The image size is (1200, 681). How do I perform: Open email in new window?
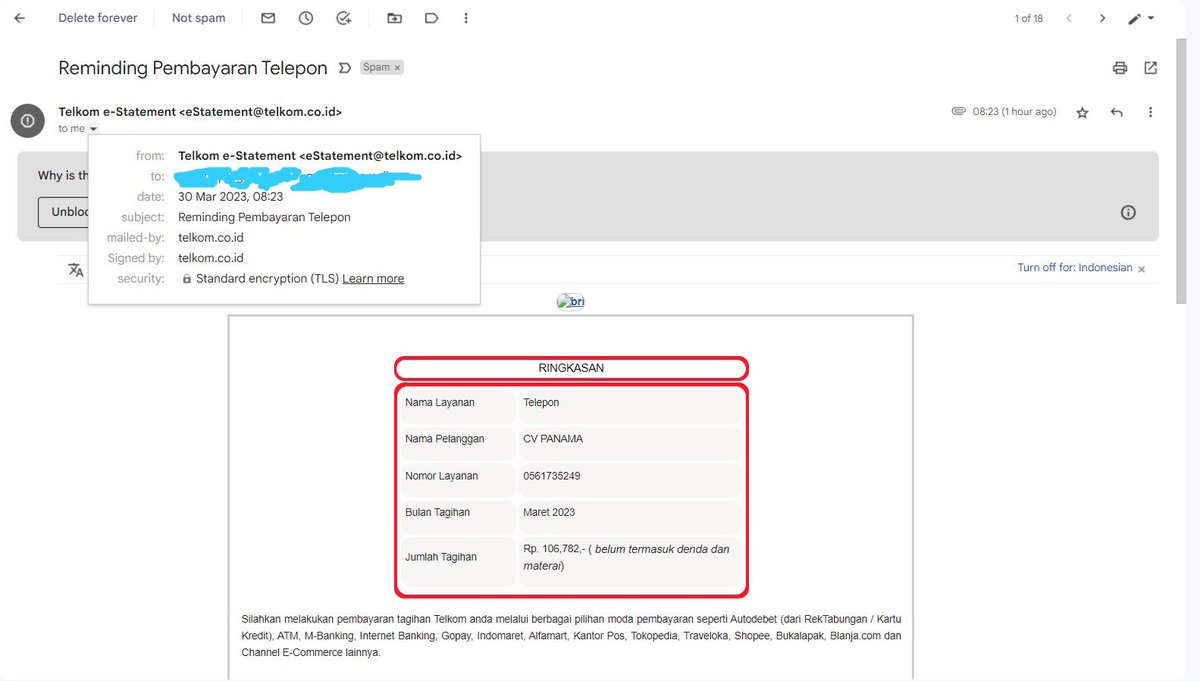1151,68
